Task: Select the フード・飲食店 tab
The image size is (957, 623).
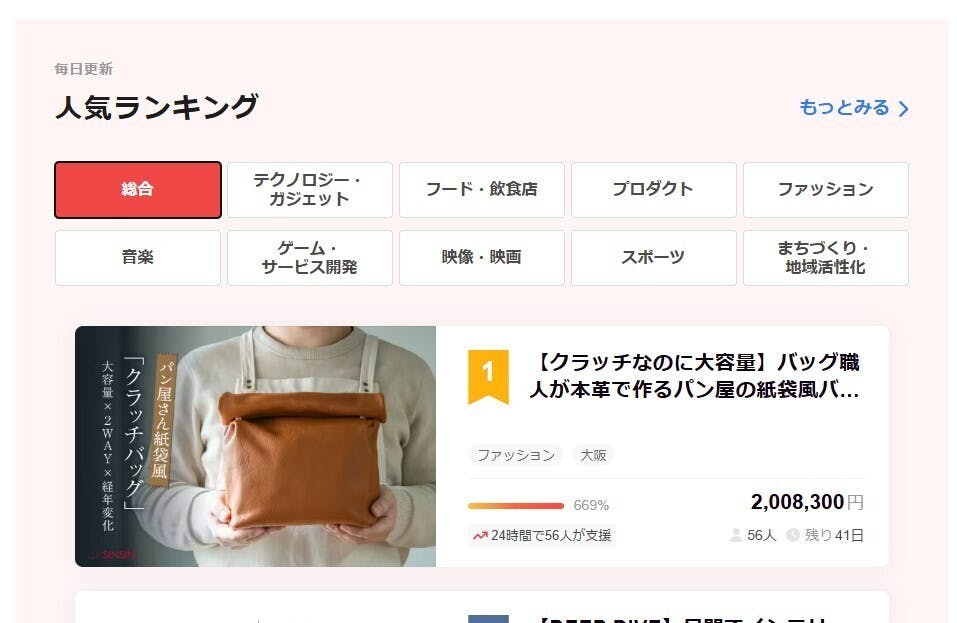Action: coord(482,190)
